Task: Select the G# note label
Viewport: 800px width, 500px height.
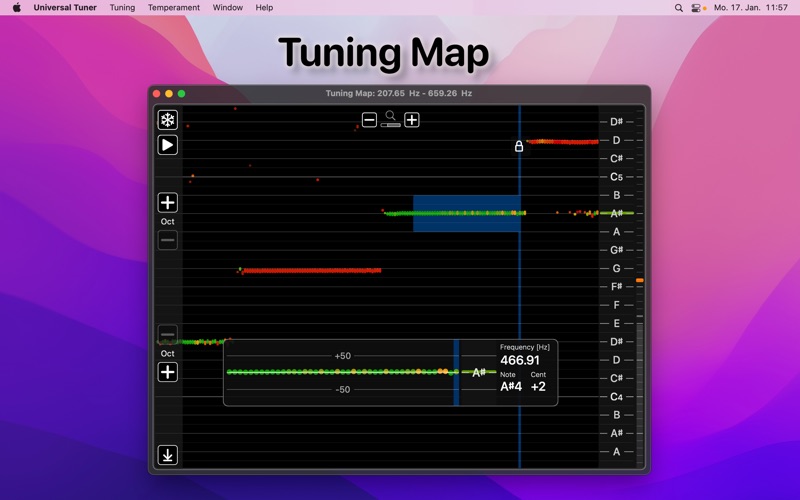Action: point(616,250)
